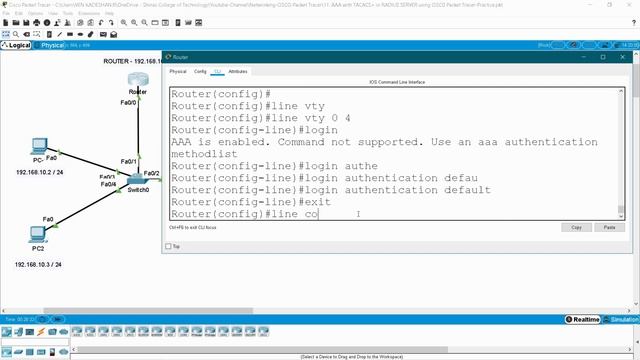Click the Draw Ellipse tool icon
This screenshot has width=640, height=360.
click(x=80, y=34)
